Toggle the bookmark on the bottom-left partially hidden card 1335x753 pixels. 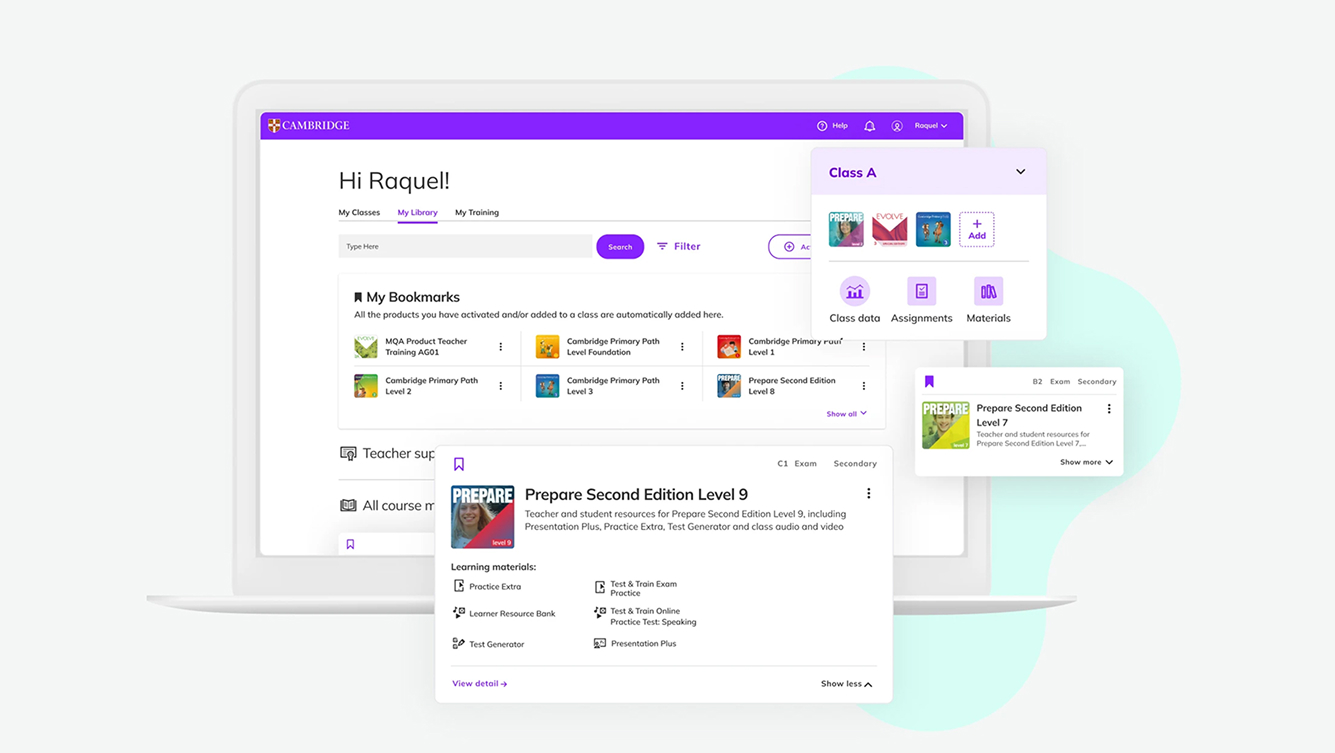[350, 544]
